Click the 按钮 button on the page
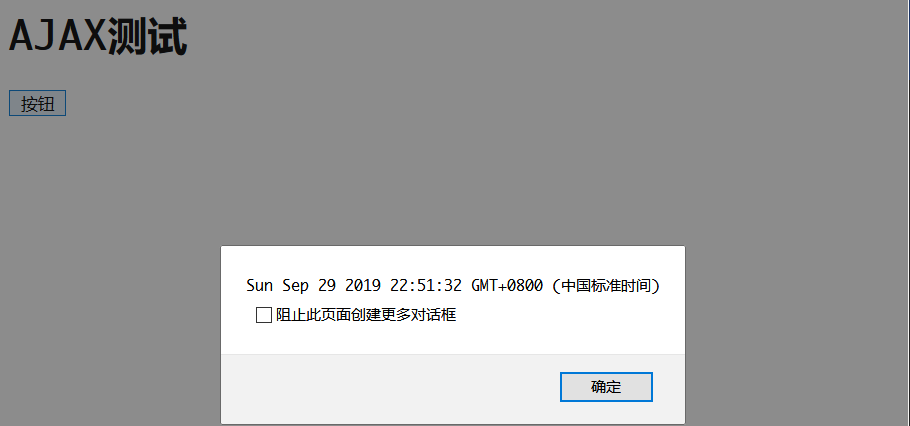The image size is (910, 426). [37, 103]
